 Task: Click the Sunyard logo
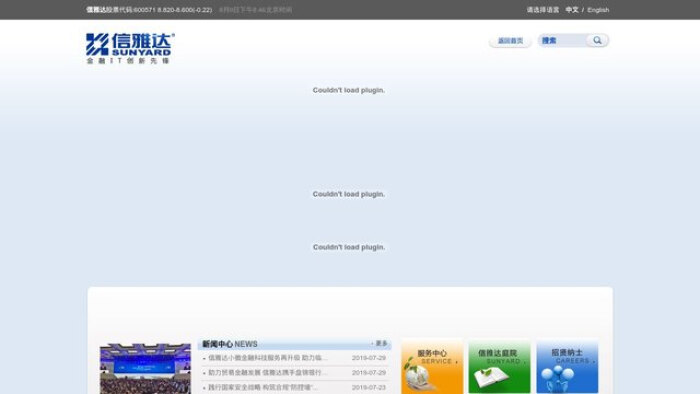[x=130, y=48]
